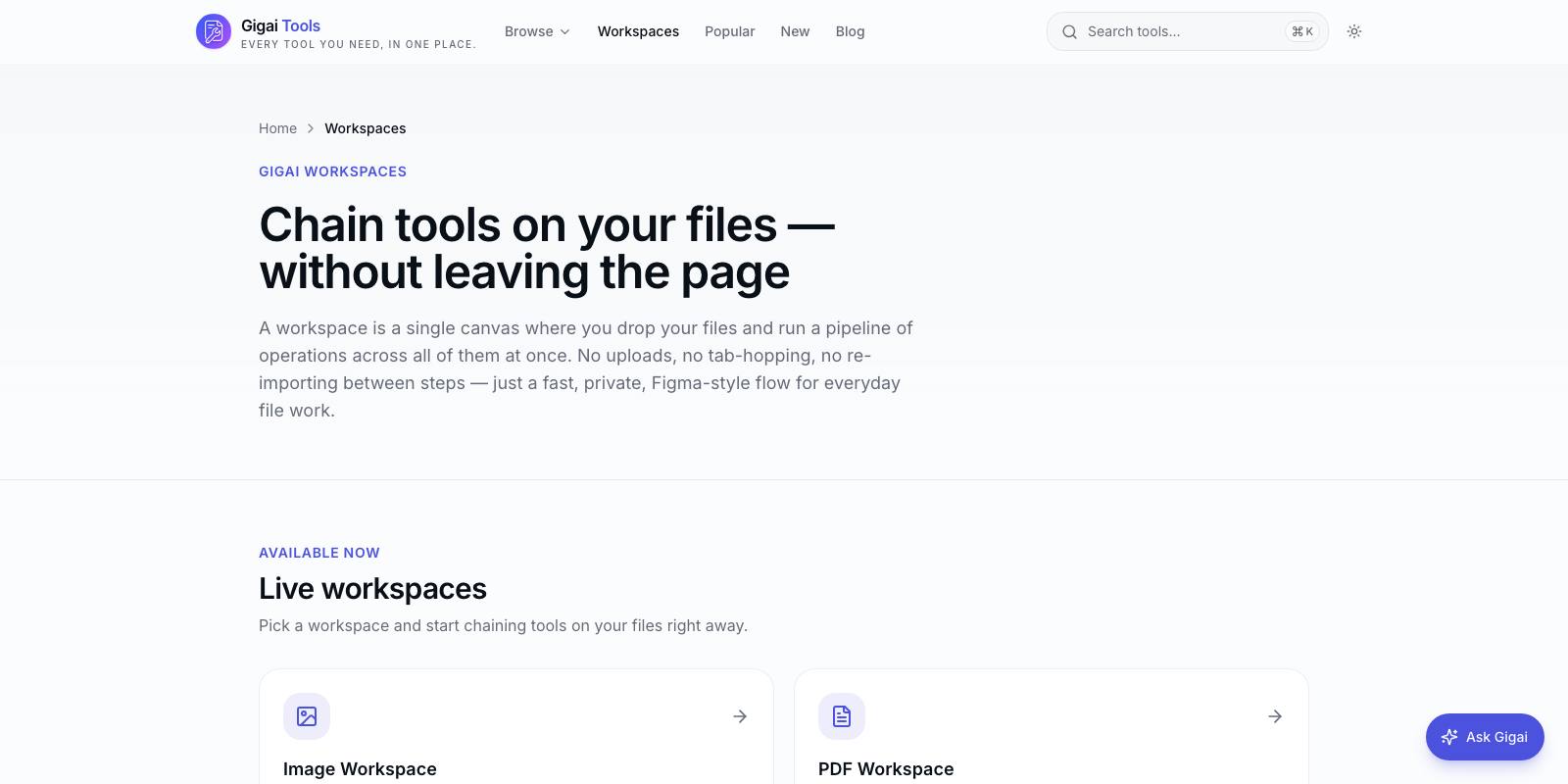This screenshot has width=1568, height=784.
Task: Visit the Blog link in navigation
Action: [x=850, y=31]
